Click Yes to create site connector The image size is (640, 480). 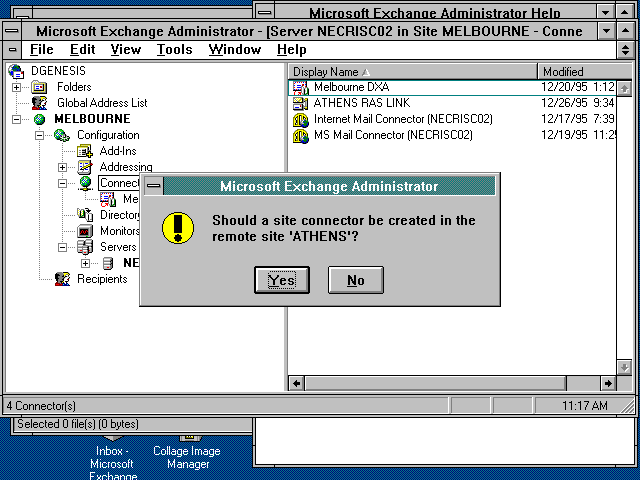pos(282,280)
